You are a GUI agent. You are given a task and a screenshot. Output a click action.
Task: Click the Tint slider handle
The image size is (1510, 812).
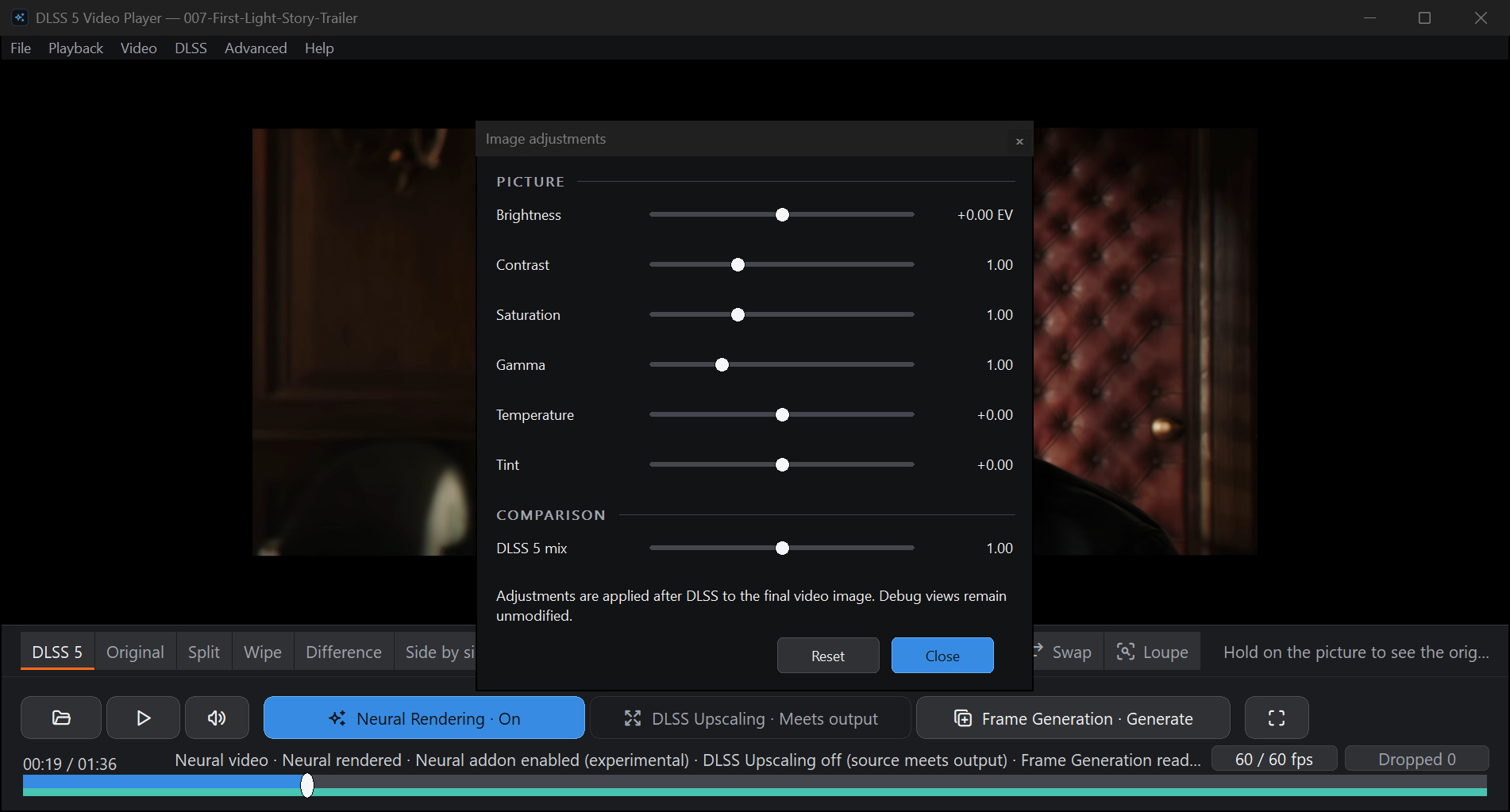tap(782, 465)
